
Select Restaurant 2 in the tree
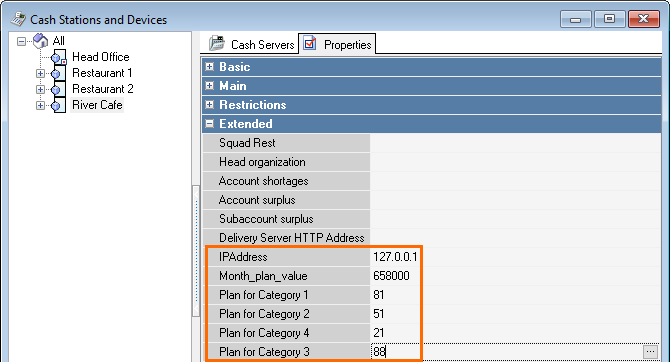(x=103, y=89)
